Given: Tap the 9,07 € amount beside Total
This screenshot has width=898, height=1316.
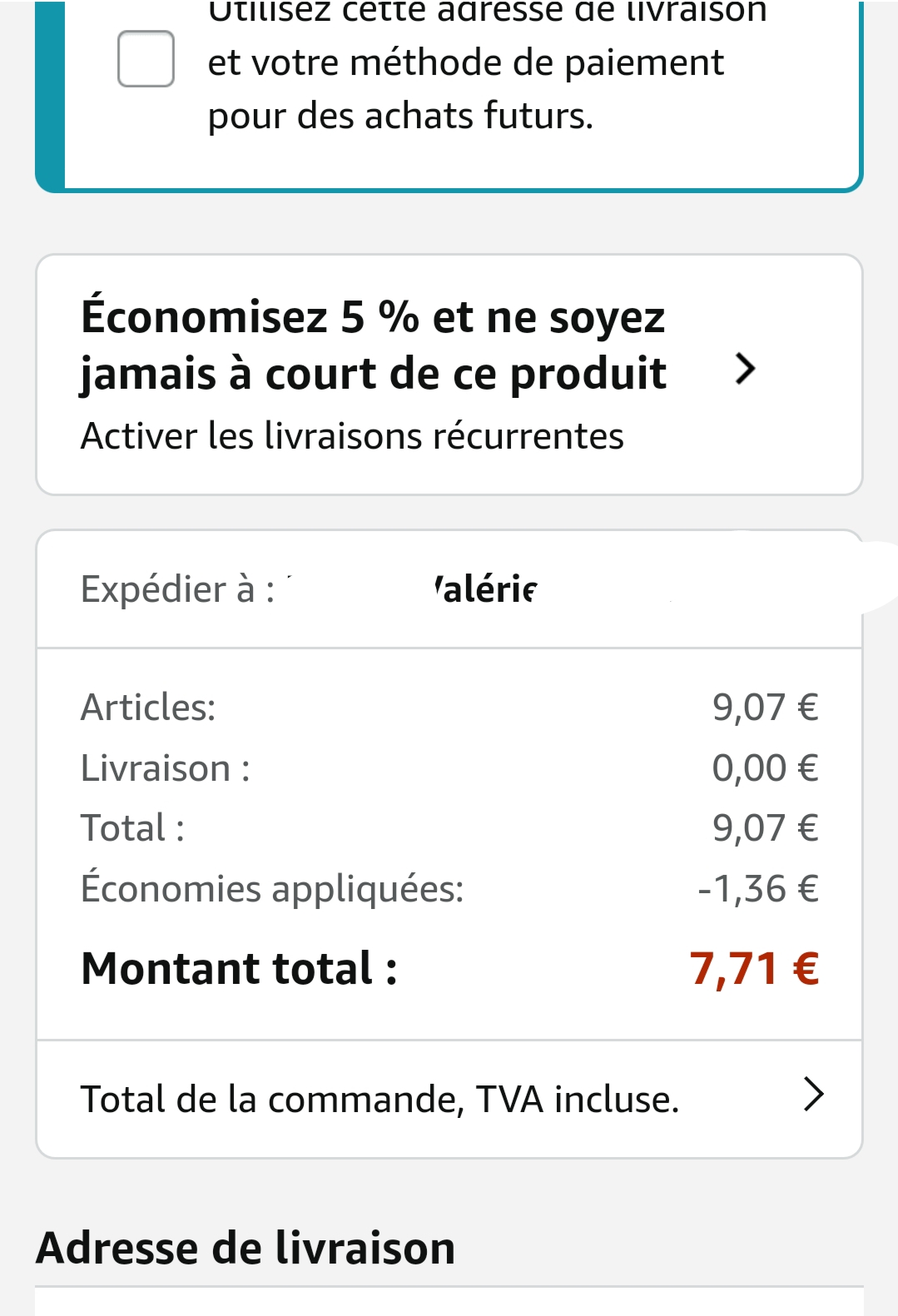Looking at the screenshot, I should 765,828.
